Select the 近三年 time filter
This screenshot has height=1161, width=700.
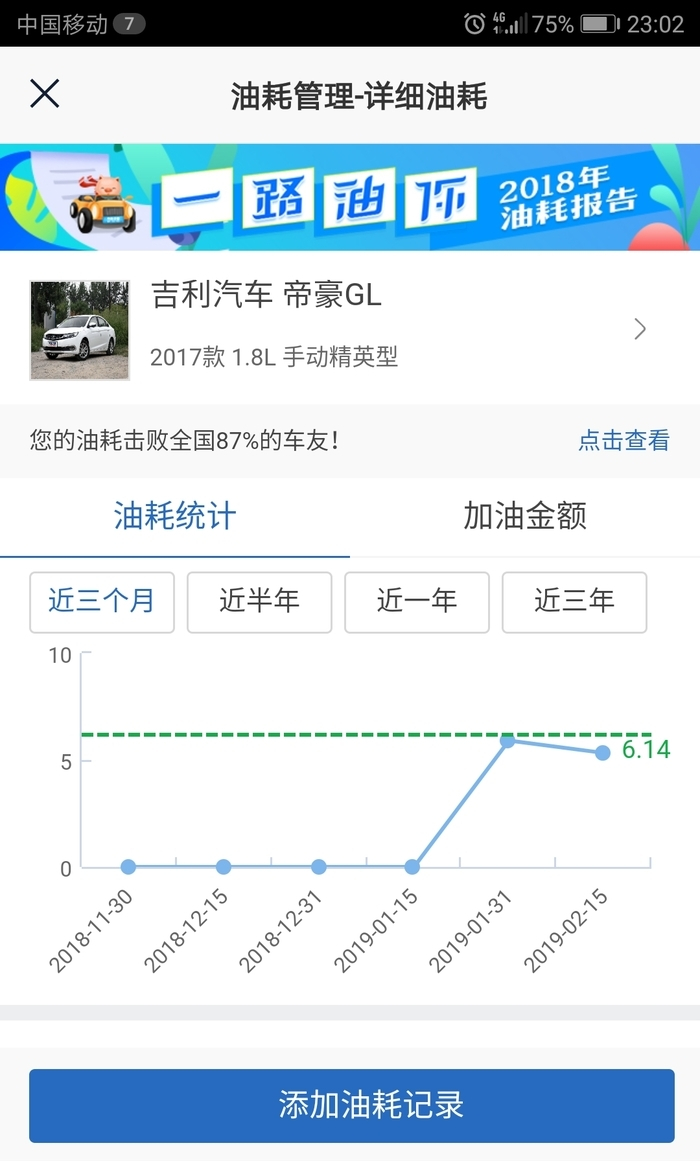point(574,602)
